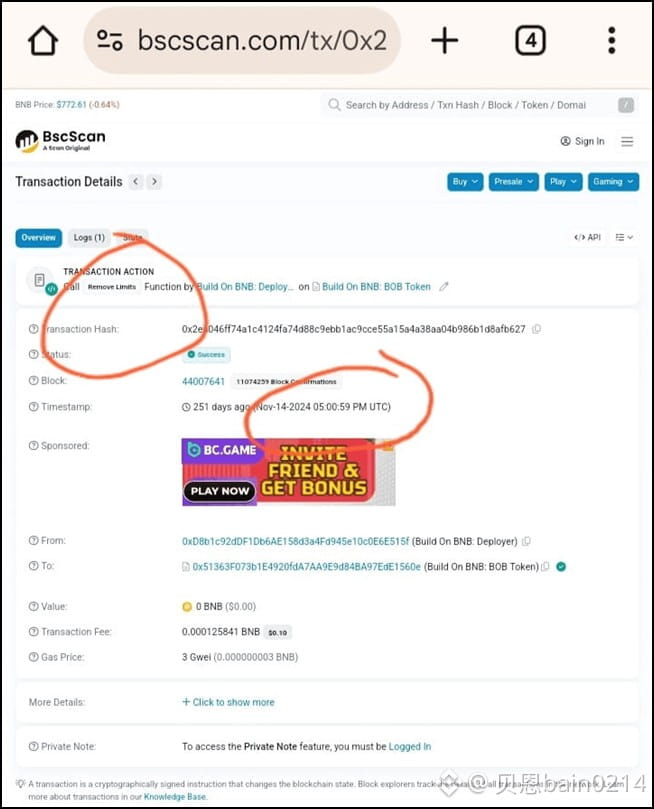Click the Value help icon
The image size is (654, 809).
pyautogui.click(x=34, y=606)
